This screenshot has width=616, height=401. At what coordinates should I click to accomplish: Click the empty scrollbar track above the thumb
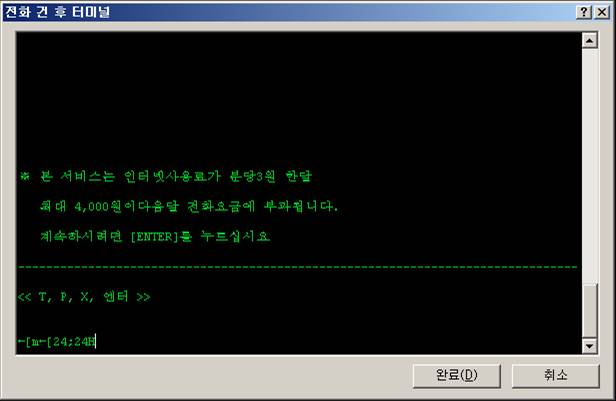pyautogui.click(x=589, y=165)
